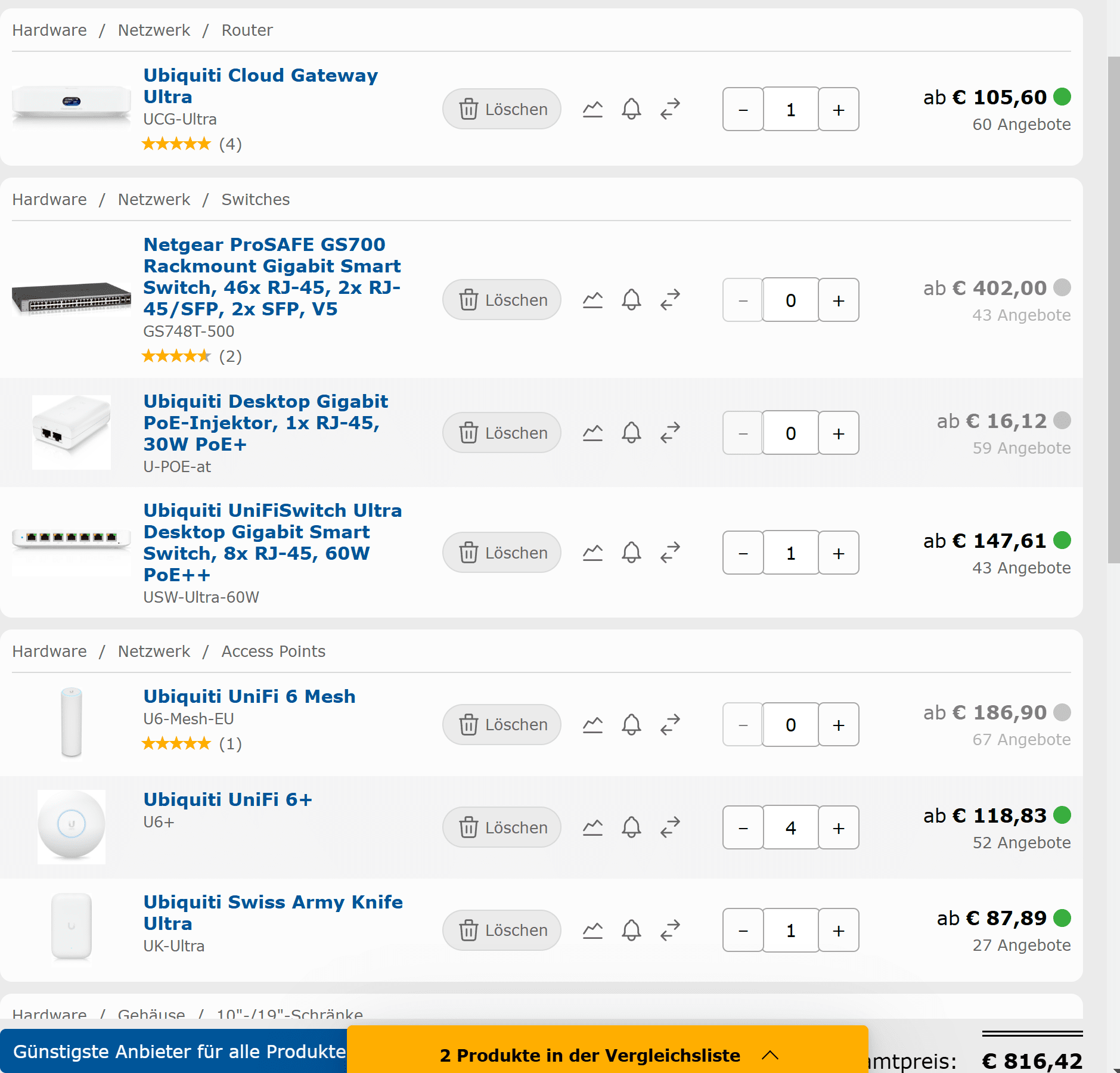Screen dimensions: 1120x1073
Task: Set price alert bell for Swiss Army Knife Ultra
Action: click(x=631, y=930)
